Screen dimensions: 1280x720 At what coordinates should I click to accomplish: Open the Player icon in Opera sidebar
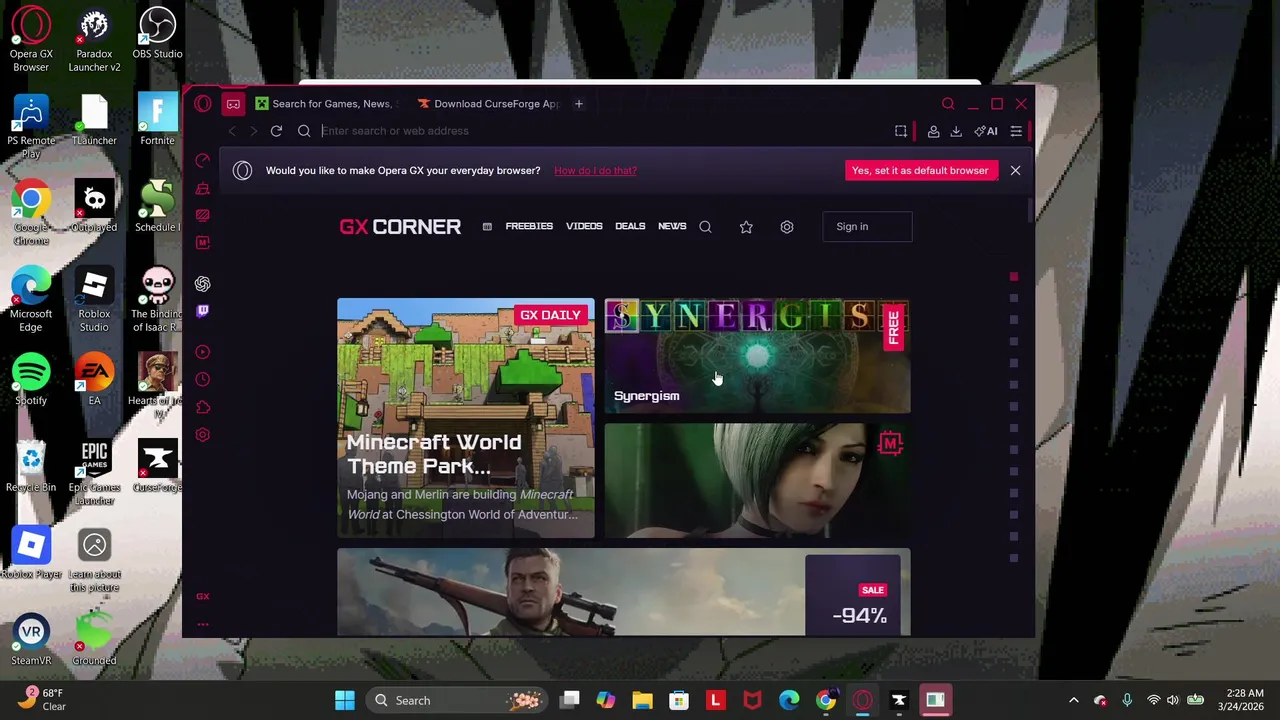(203, 352)
